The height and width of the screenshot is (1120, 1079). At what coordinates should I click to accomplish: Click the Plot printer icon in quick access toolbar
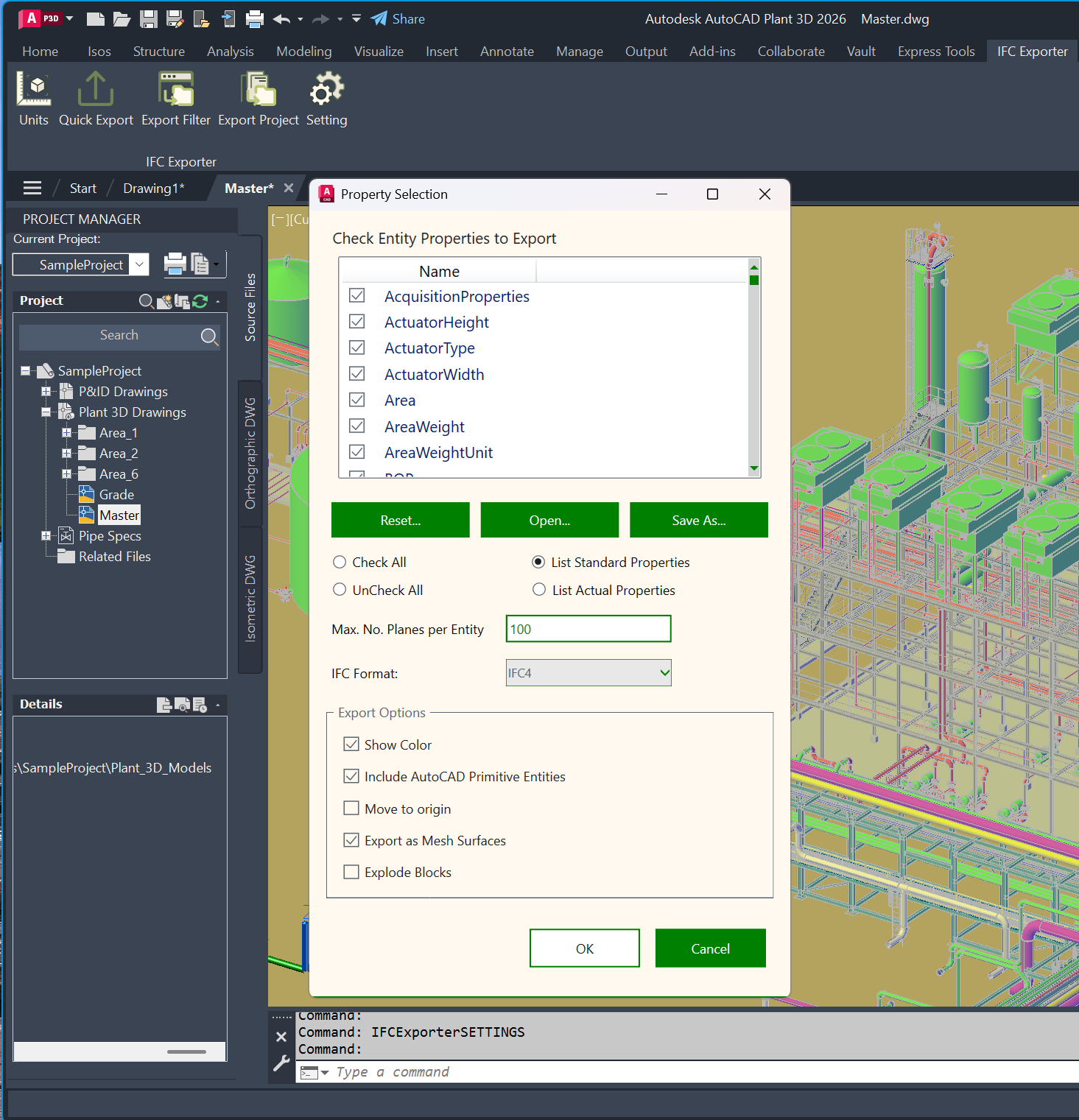pos(255,19)
